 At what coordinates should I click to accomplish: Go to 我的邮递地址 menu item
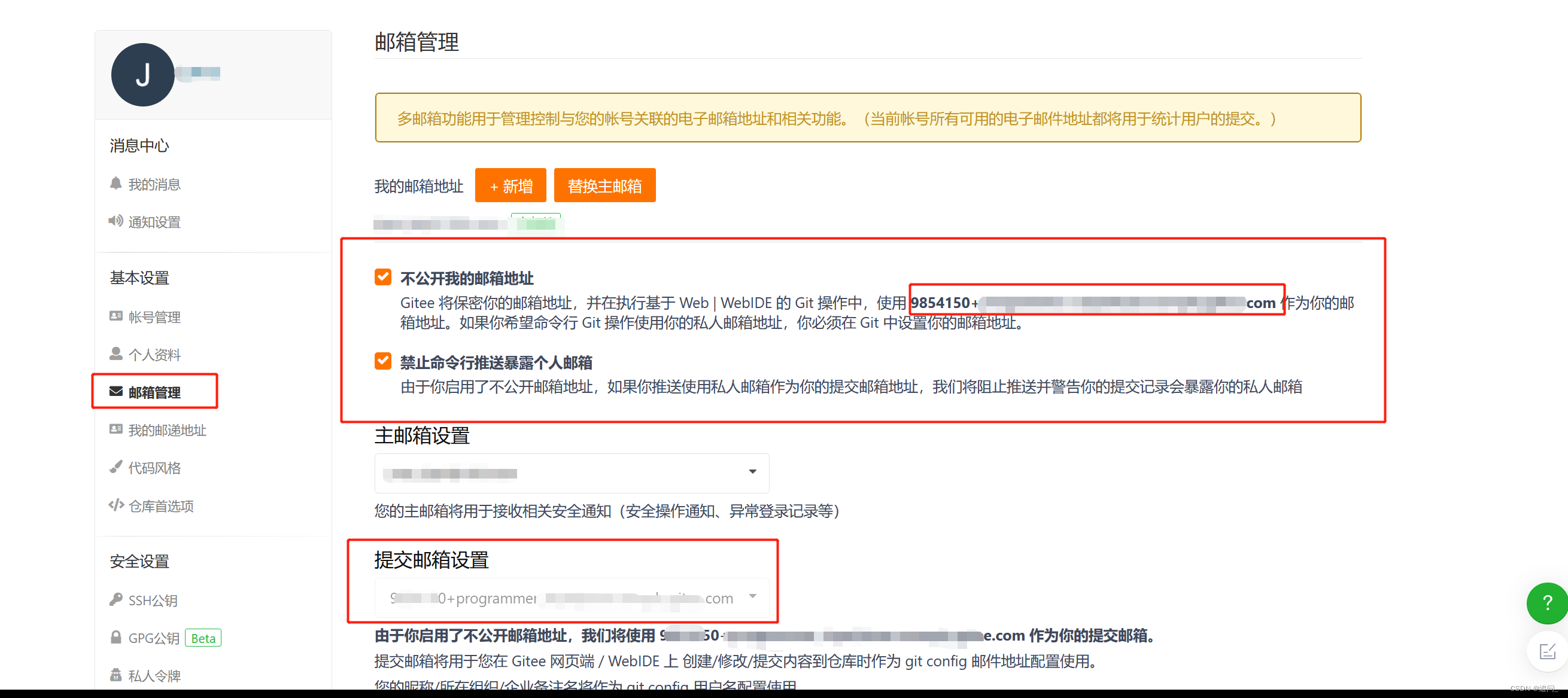click(167, 429)
